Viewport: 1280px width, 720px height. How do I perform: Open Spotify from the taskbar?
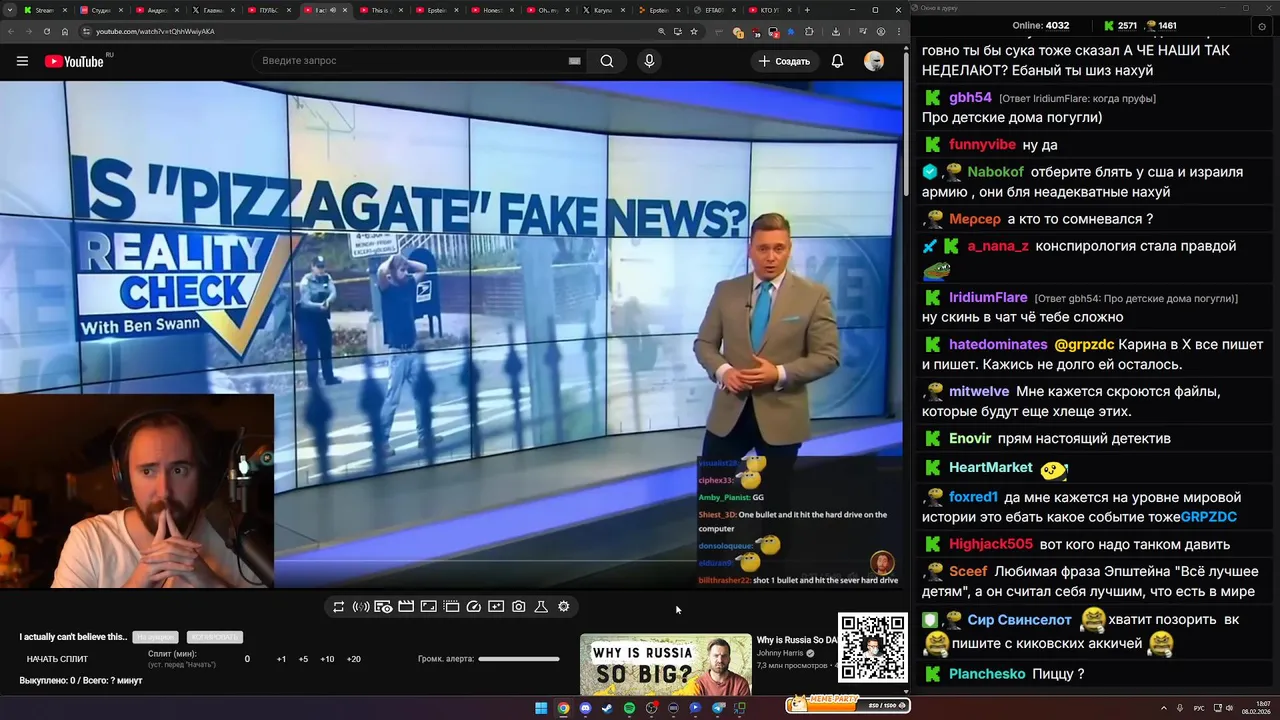(629, 708)
